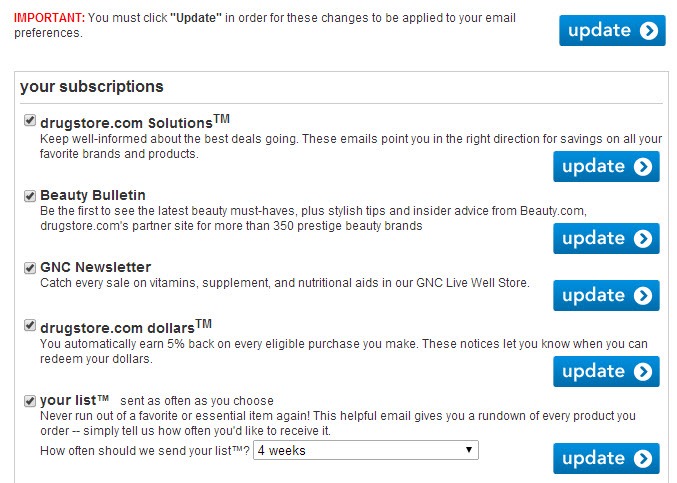
Task: Uncheck the drugstore.com Solutions subscription checkbox
Action: (30, 120)
